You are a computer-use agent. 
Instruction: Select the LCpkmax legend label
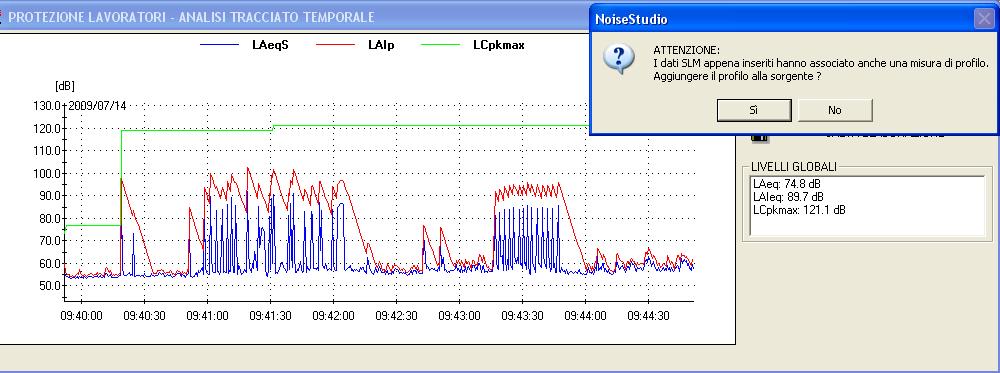tap(499, 45)
